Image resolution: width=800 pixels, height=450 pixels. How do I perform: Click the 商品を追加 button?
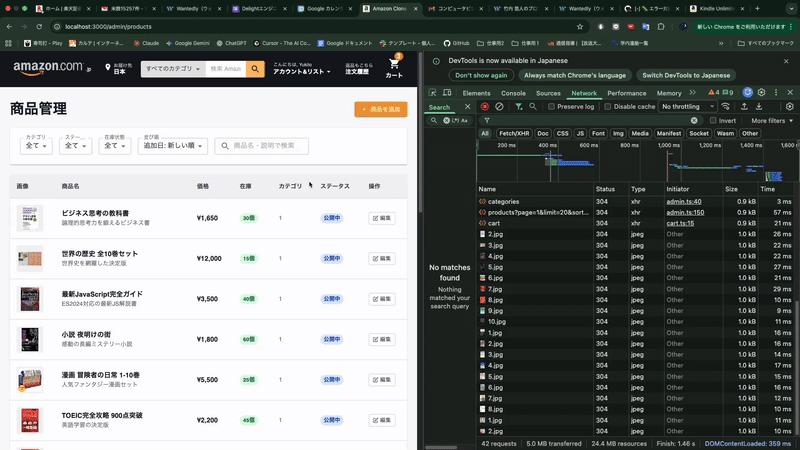tap(380, 109)
